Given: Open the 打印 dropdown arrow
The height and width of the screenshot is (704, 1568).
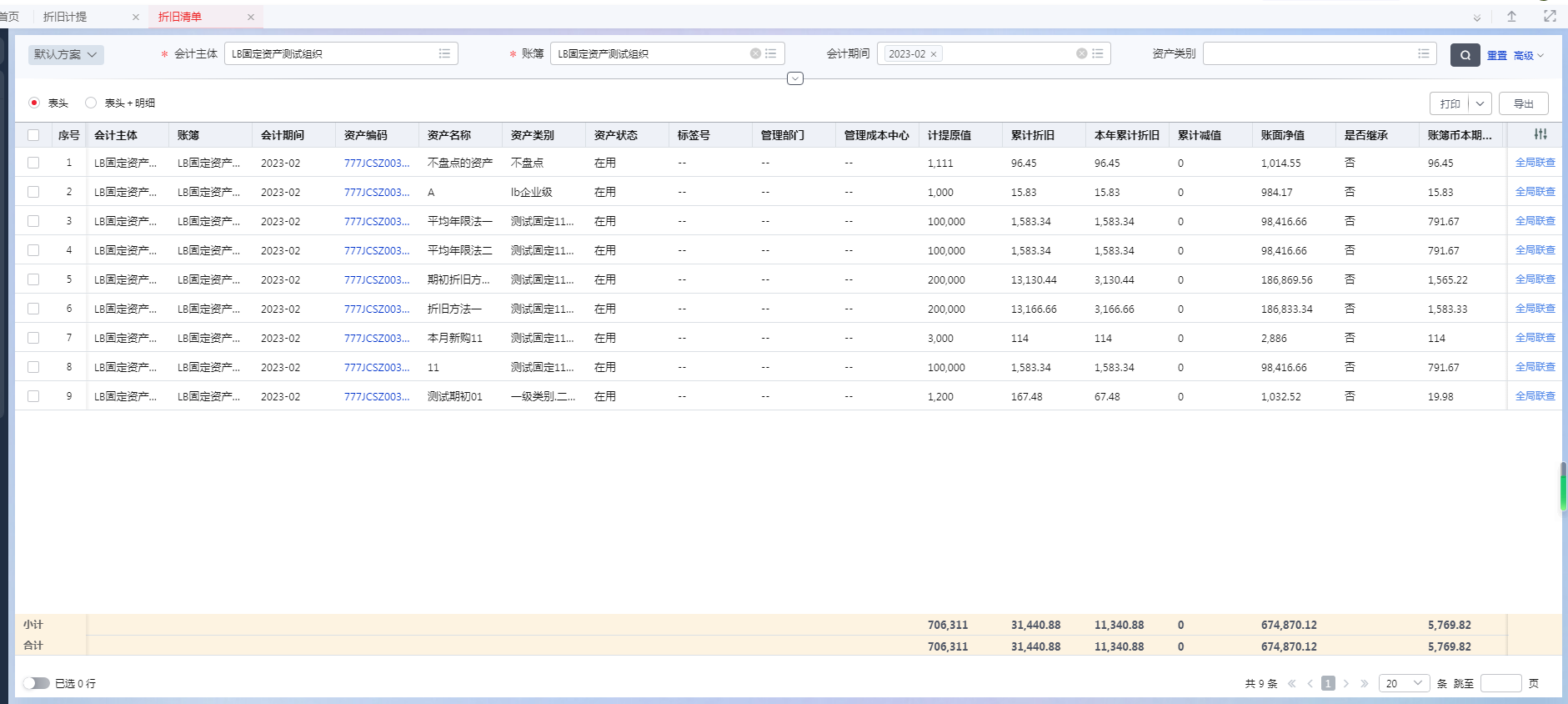Looking at the screenshot, I should (x=1480, y=103).
